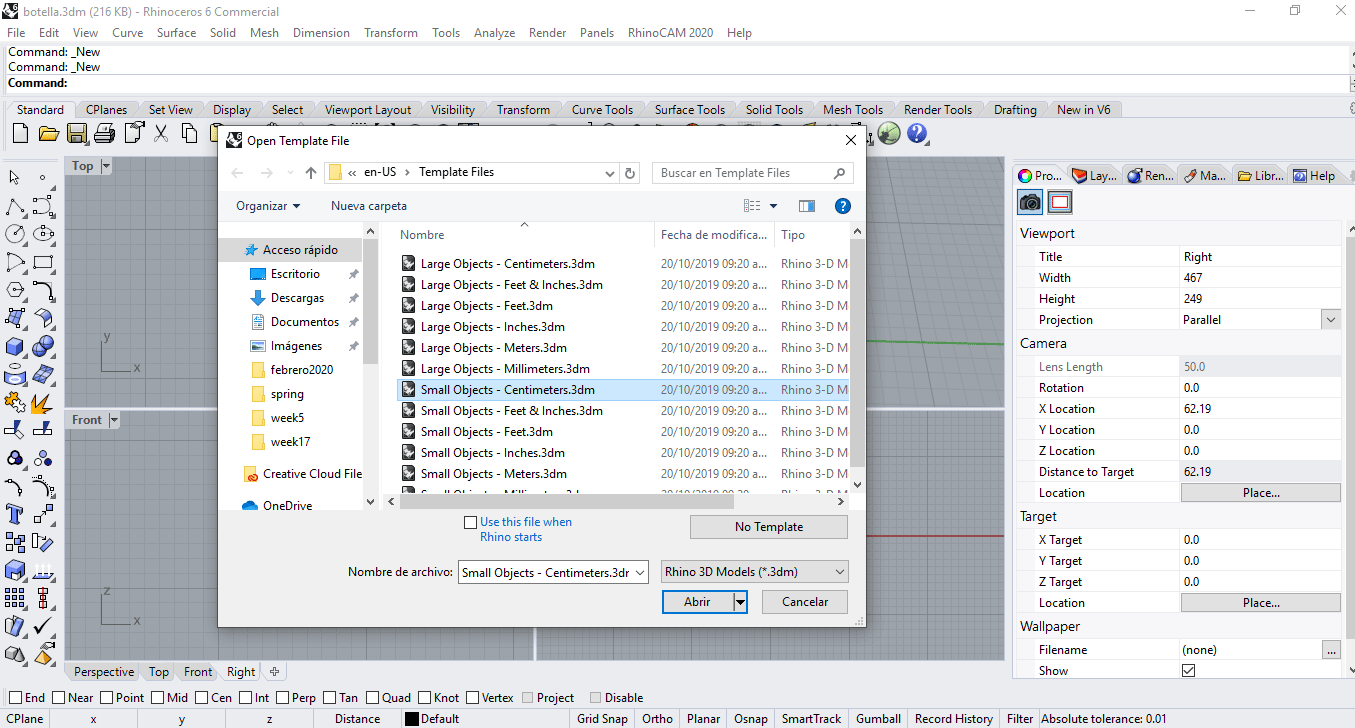This screenshot has width=1355, height=728.
Task: Select the Text object tool
Action: pos(15,514)
